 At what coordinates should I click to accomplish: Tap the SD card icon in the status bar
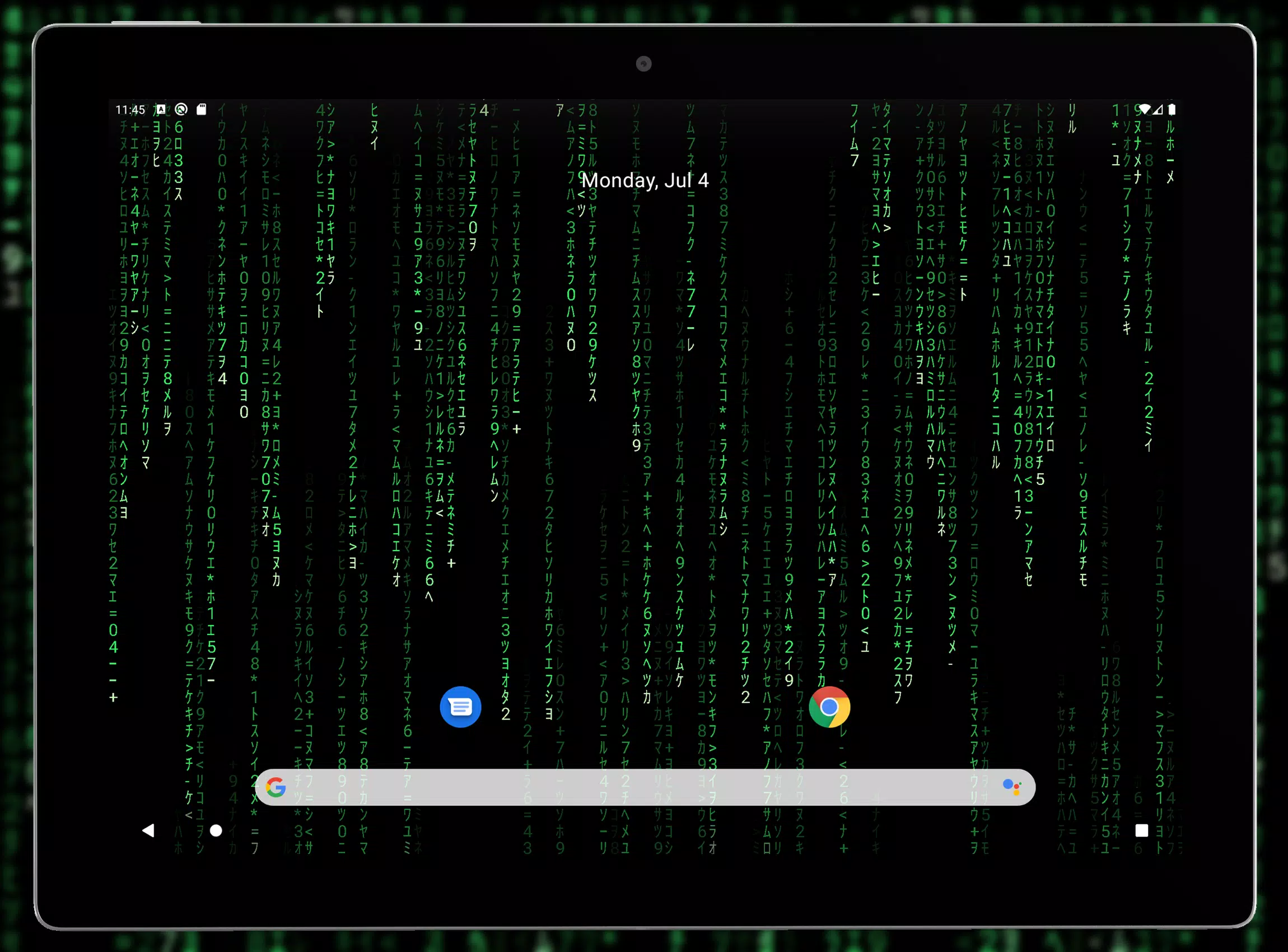click(202, 110)
